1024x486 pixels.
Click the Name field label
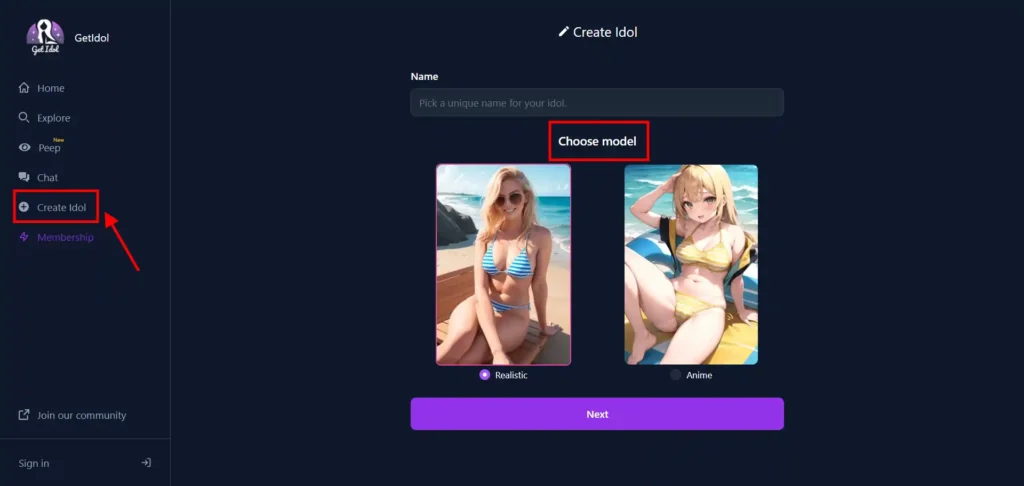point(424,76)
